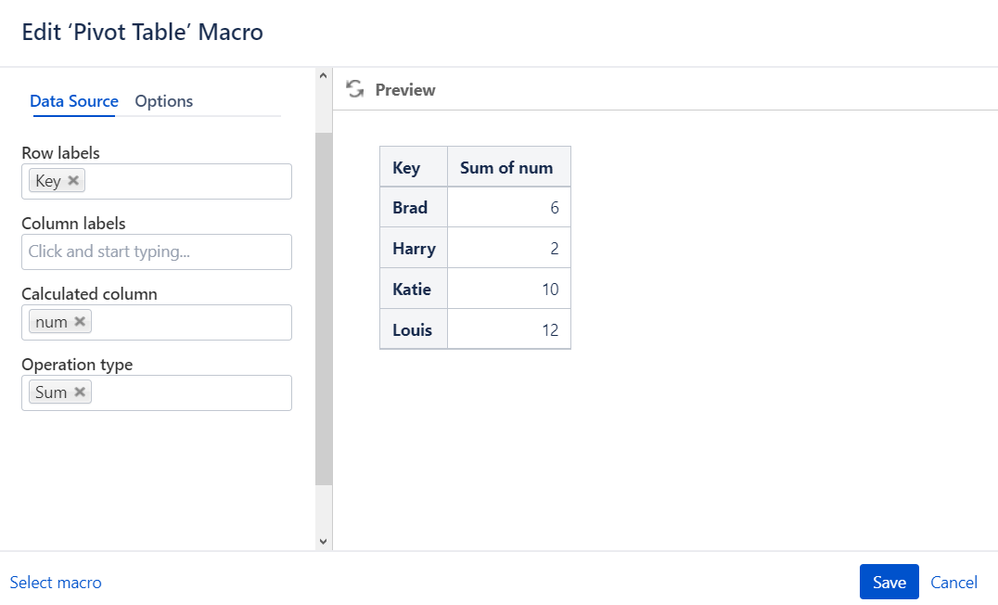Switch to the Options tab
The height and width of the screenshot is (605, 998).
point(164,101)
